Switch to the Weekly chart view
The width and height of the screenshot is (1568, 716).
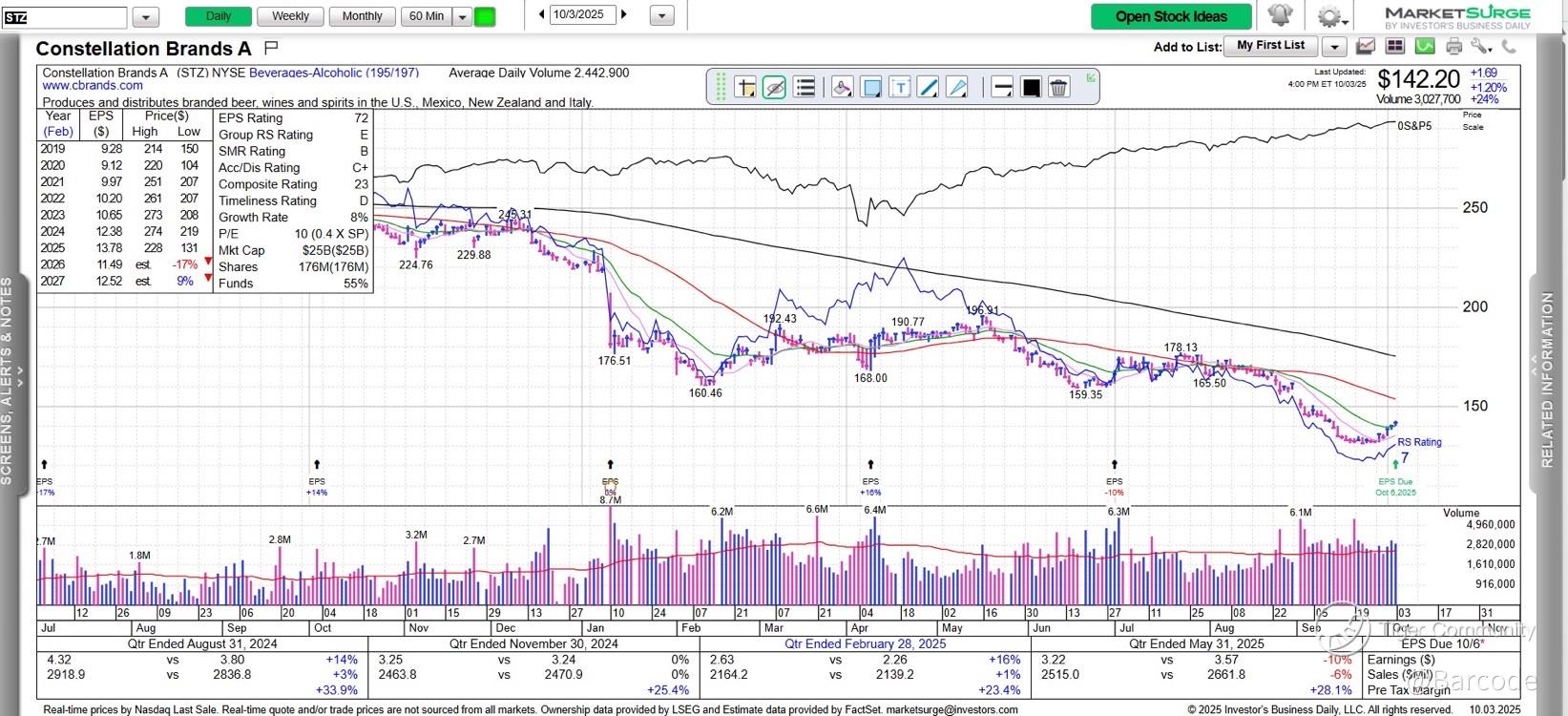click(290, 16)
